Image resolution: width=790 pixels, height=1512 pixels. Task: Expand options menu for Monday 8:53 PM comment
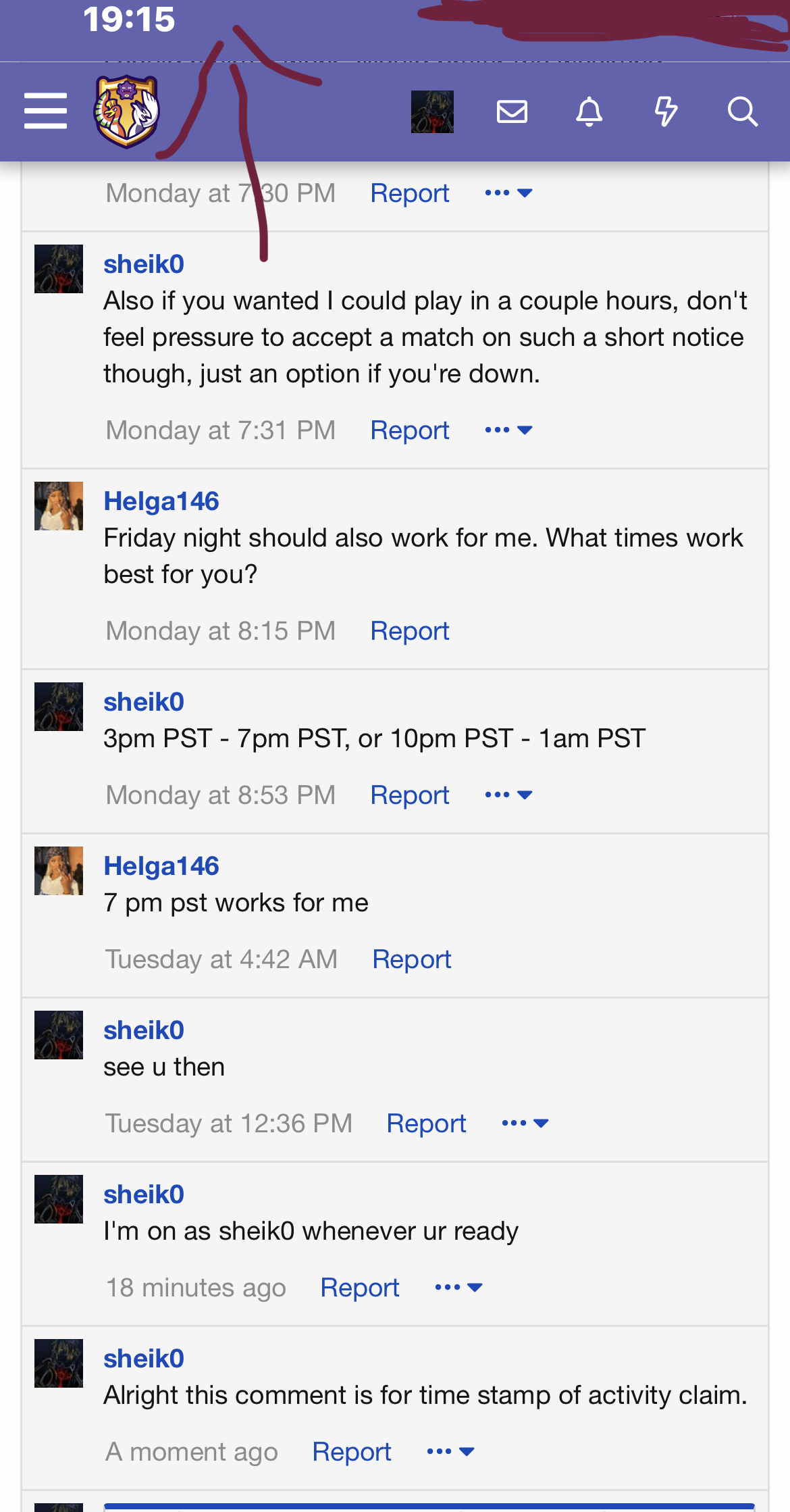point(508,795)
